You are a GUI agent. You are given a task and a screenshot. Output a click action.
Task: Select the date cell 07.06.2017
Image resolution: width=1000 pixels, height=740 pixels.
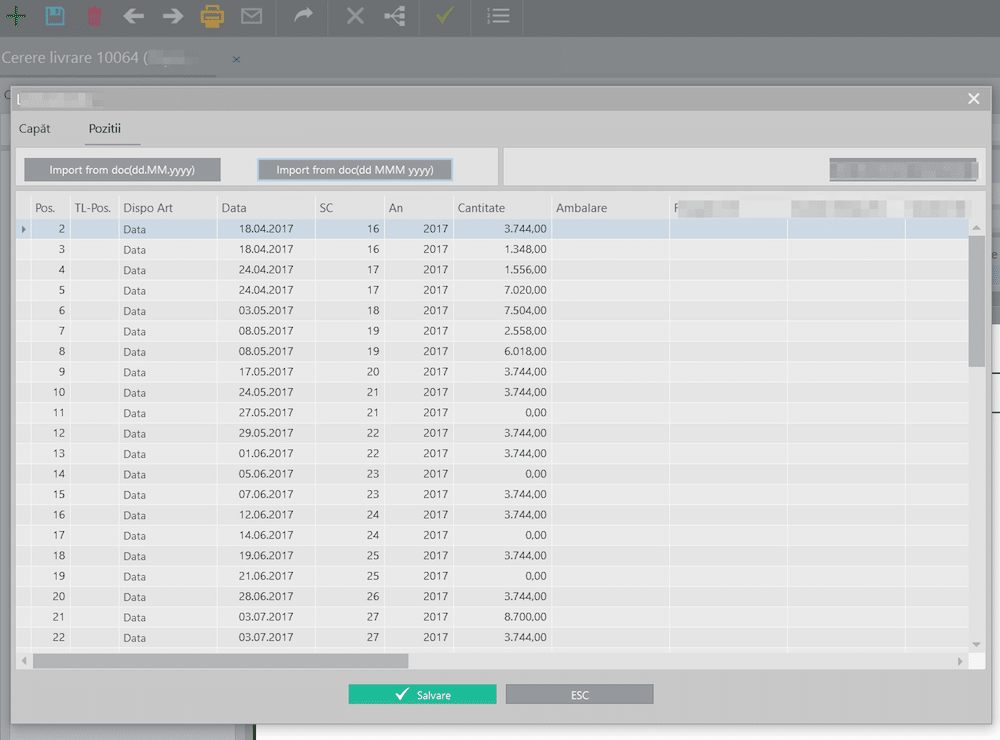(x=267, y=494)
